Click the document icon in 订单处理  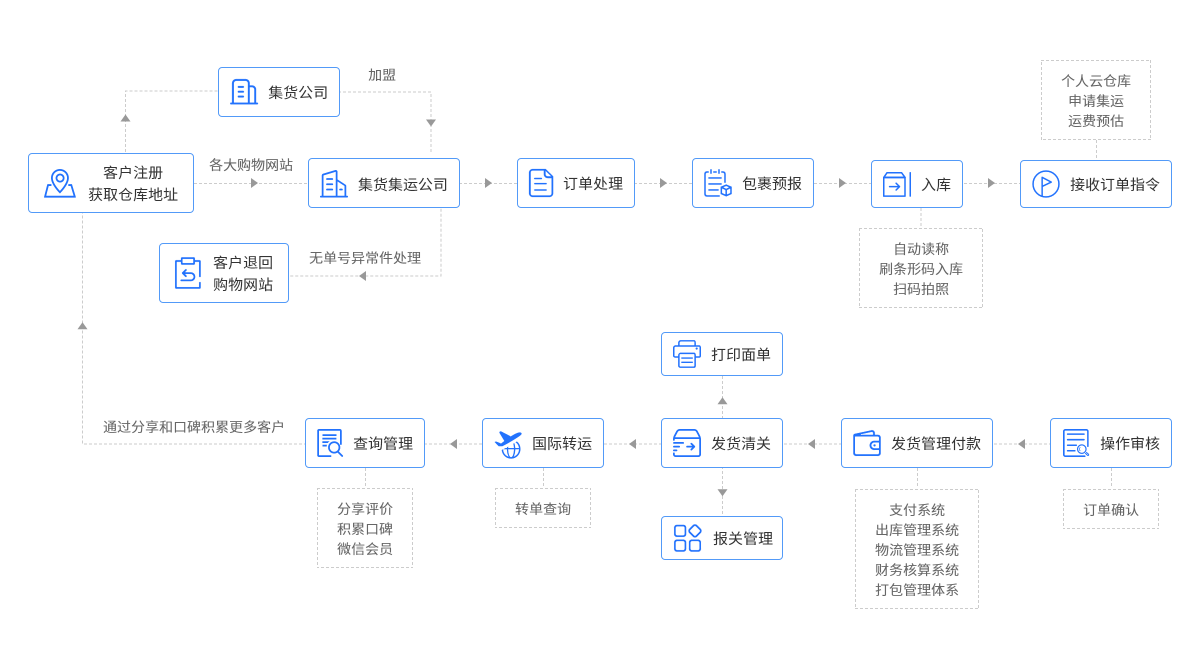[x=541, y=183]
